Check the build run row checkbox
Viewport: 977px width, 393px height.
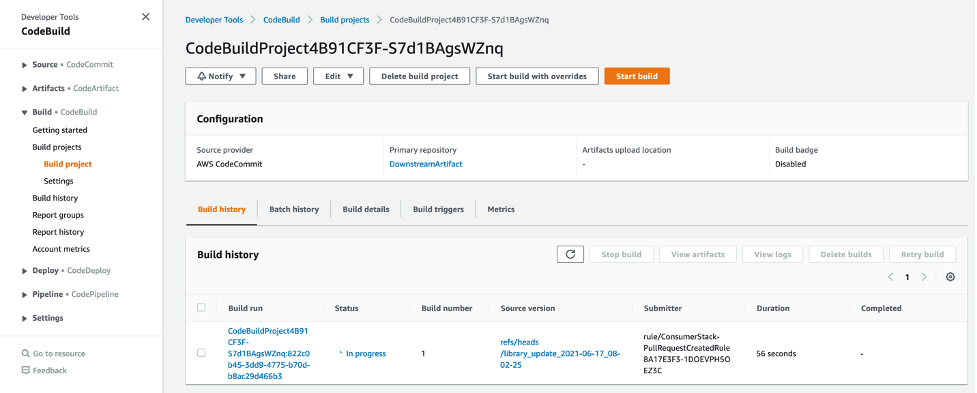(x=201, y=353)
